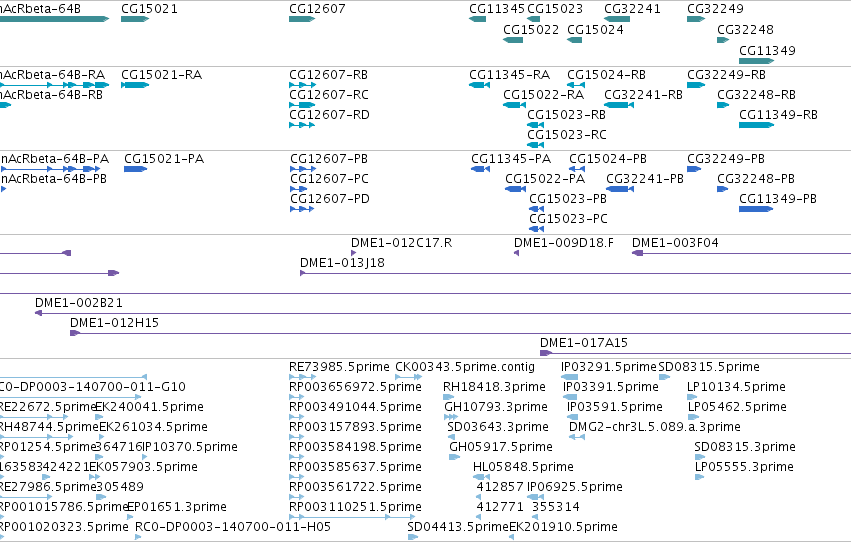Screen dimensions: 851x542
Task: Select EST RC0-DP0003-140700-011-H05
Action: (138, 538)
